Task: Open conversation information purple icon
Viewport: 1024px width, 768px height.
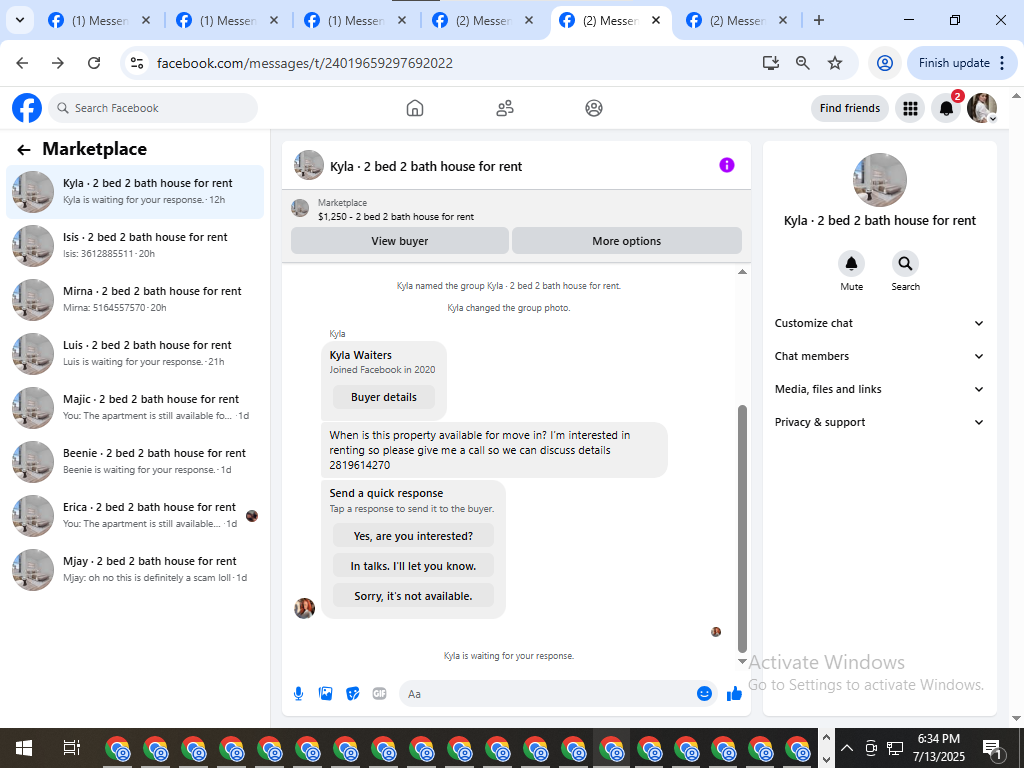Action: click(x=727, y=165)
